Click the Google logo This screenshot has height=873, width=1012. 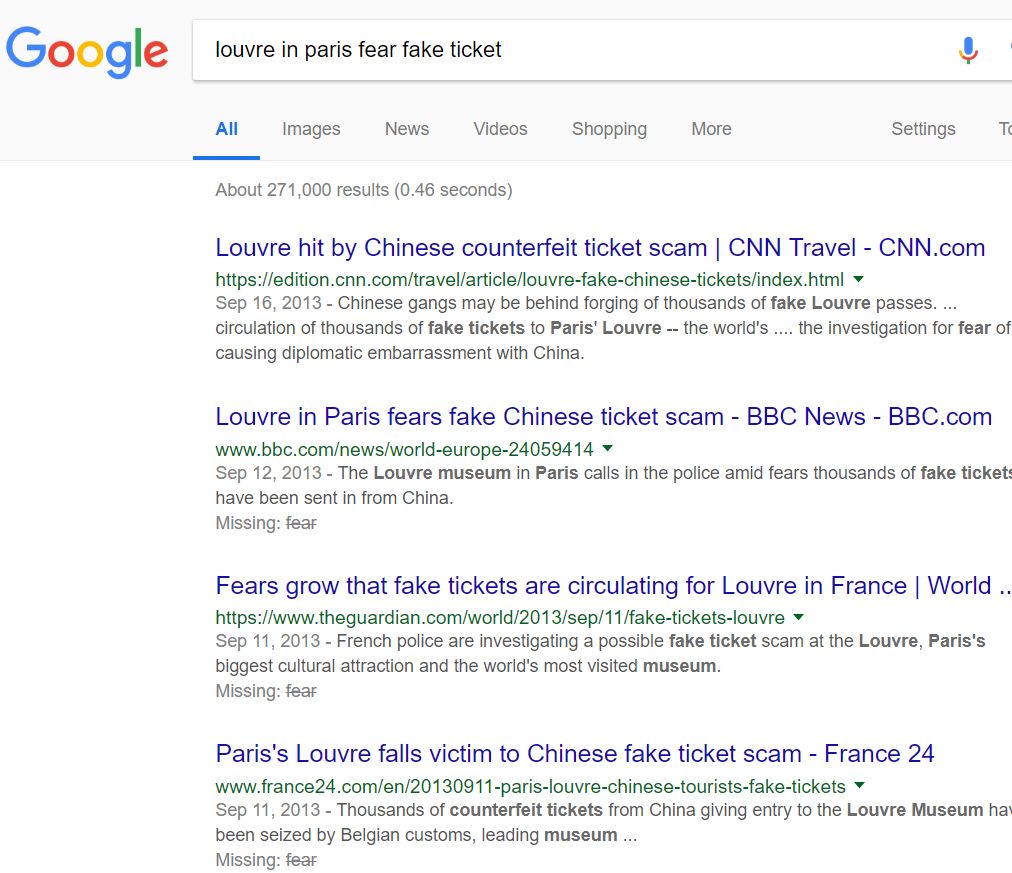(x=86, y=52)
